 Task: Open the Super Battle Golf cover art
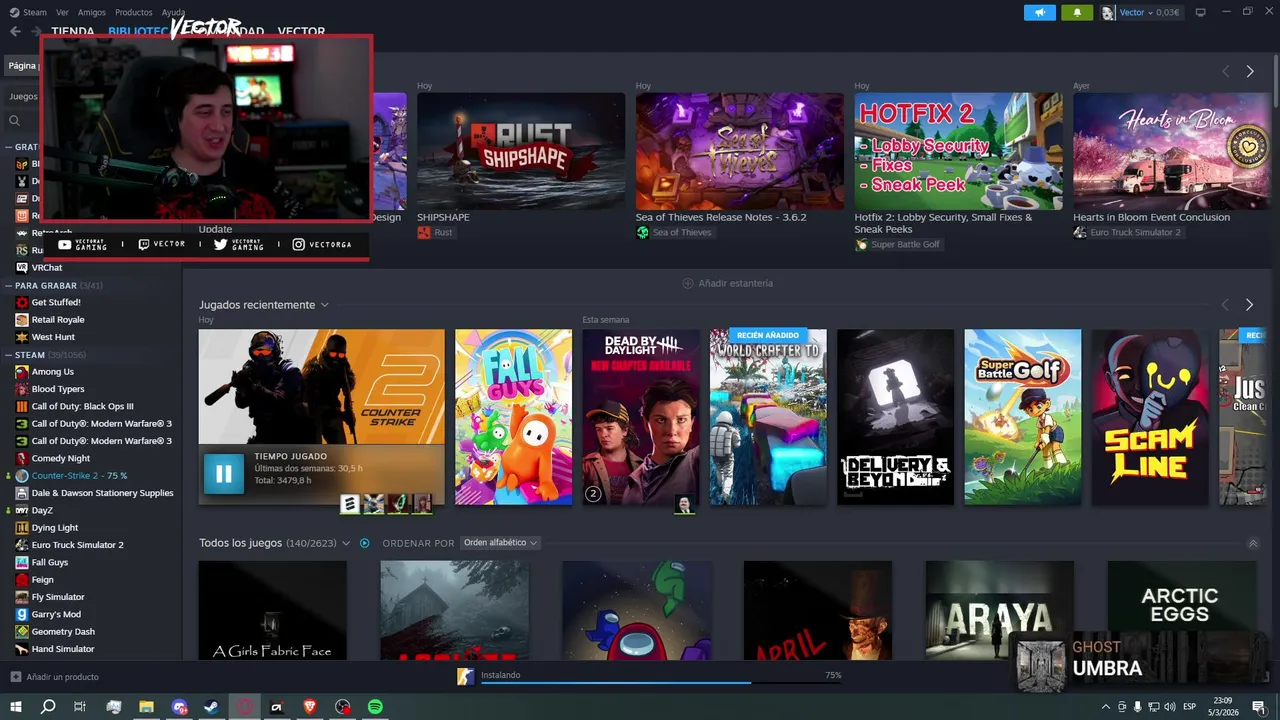(1023, 417)
